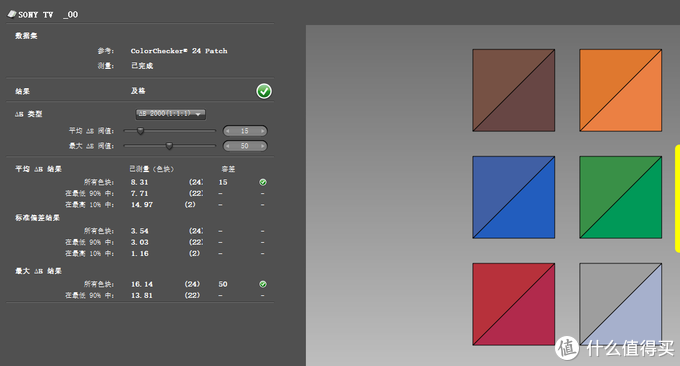Open the ΔE 2000(1:1:1) type dropdown
Image resolution: width=680 pixels, height=366 pixels.
click(x=171, y=114)
